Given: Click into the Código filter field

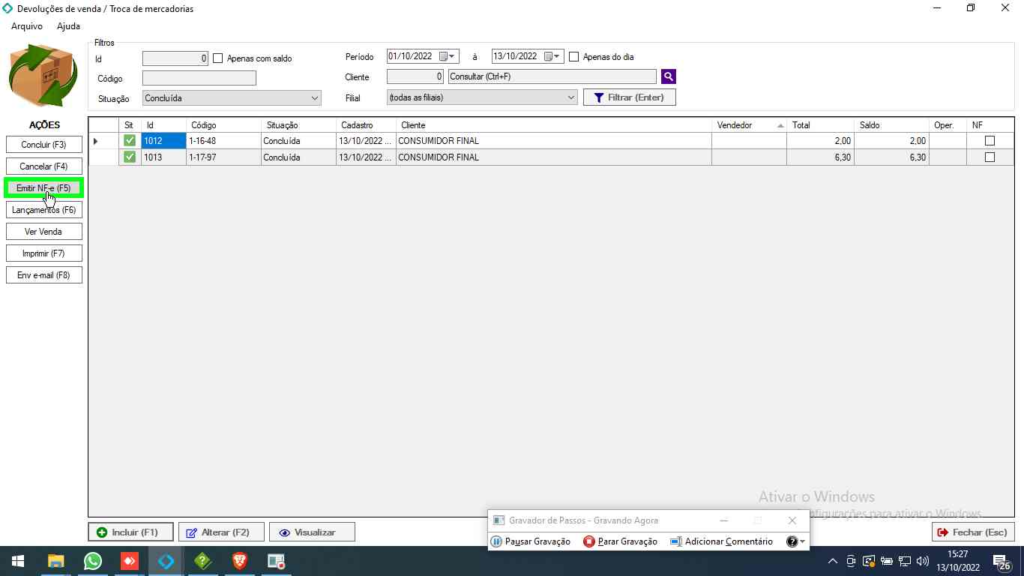Looking at the screenshot, I should (x=199, y=78).
